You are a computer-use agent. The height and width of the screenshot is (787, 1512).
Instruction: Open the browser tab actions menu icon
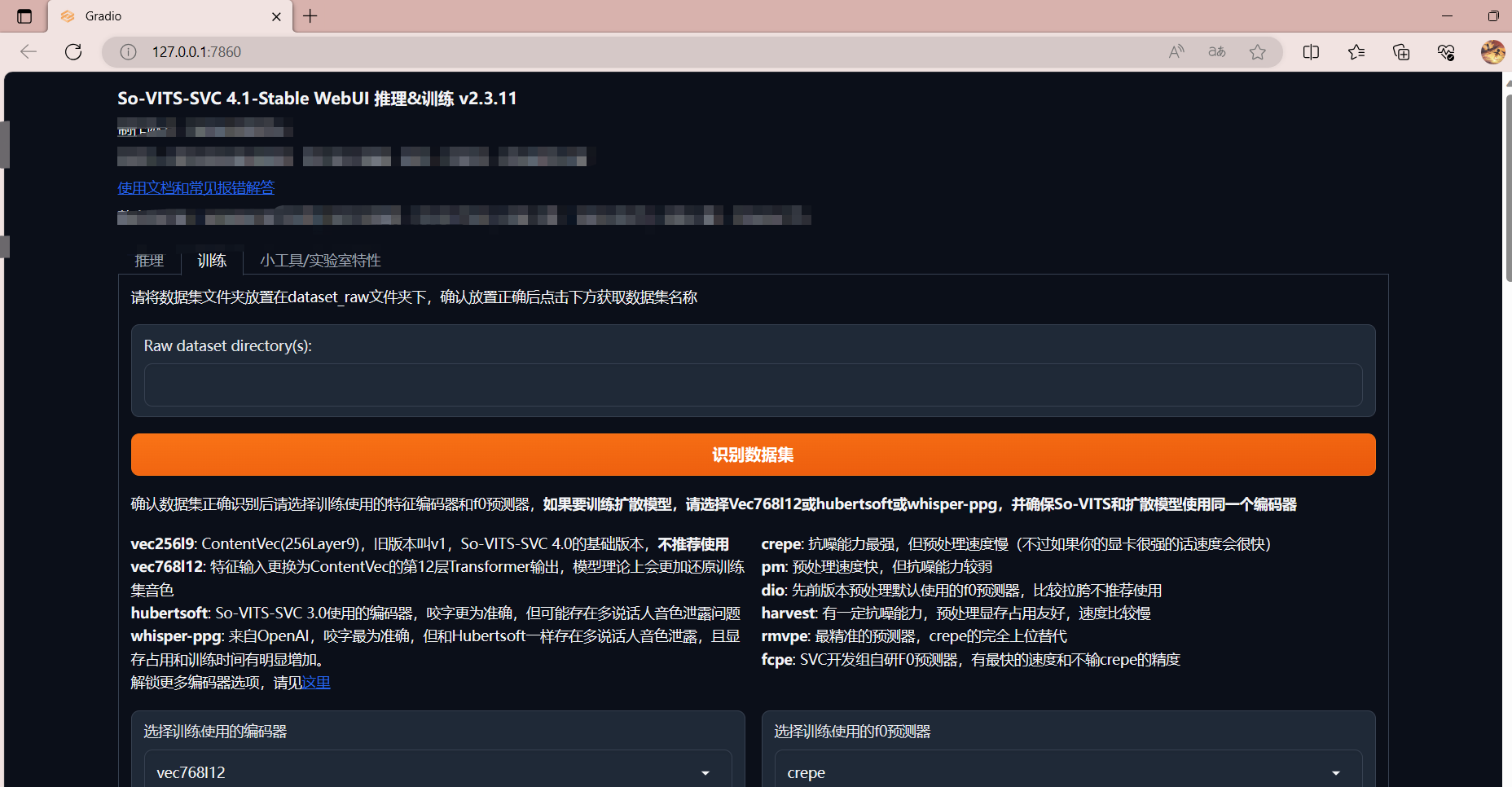tap(24, 16)
